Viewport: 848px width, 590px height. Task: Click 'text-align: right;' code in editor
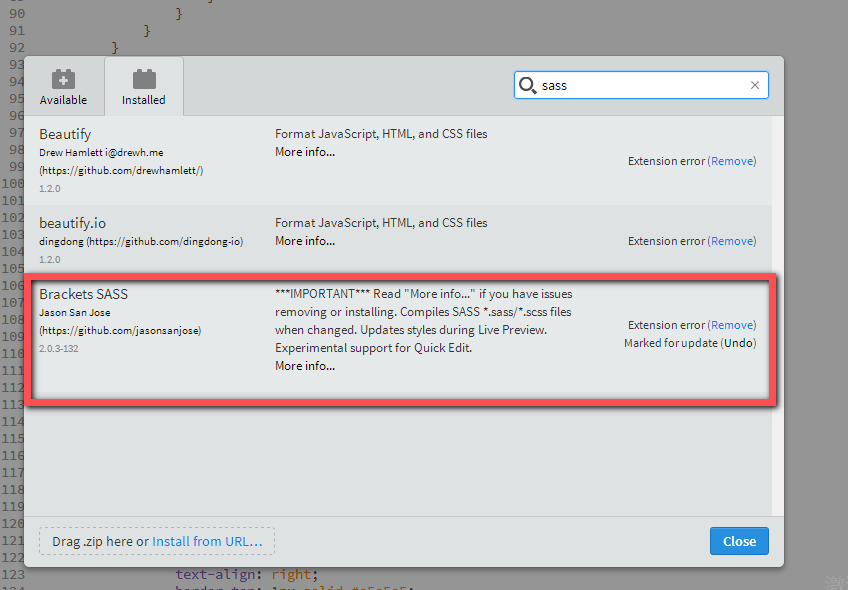pos(247,574)
